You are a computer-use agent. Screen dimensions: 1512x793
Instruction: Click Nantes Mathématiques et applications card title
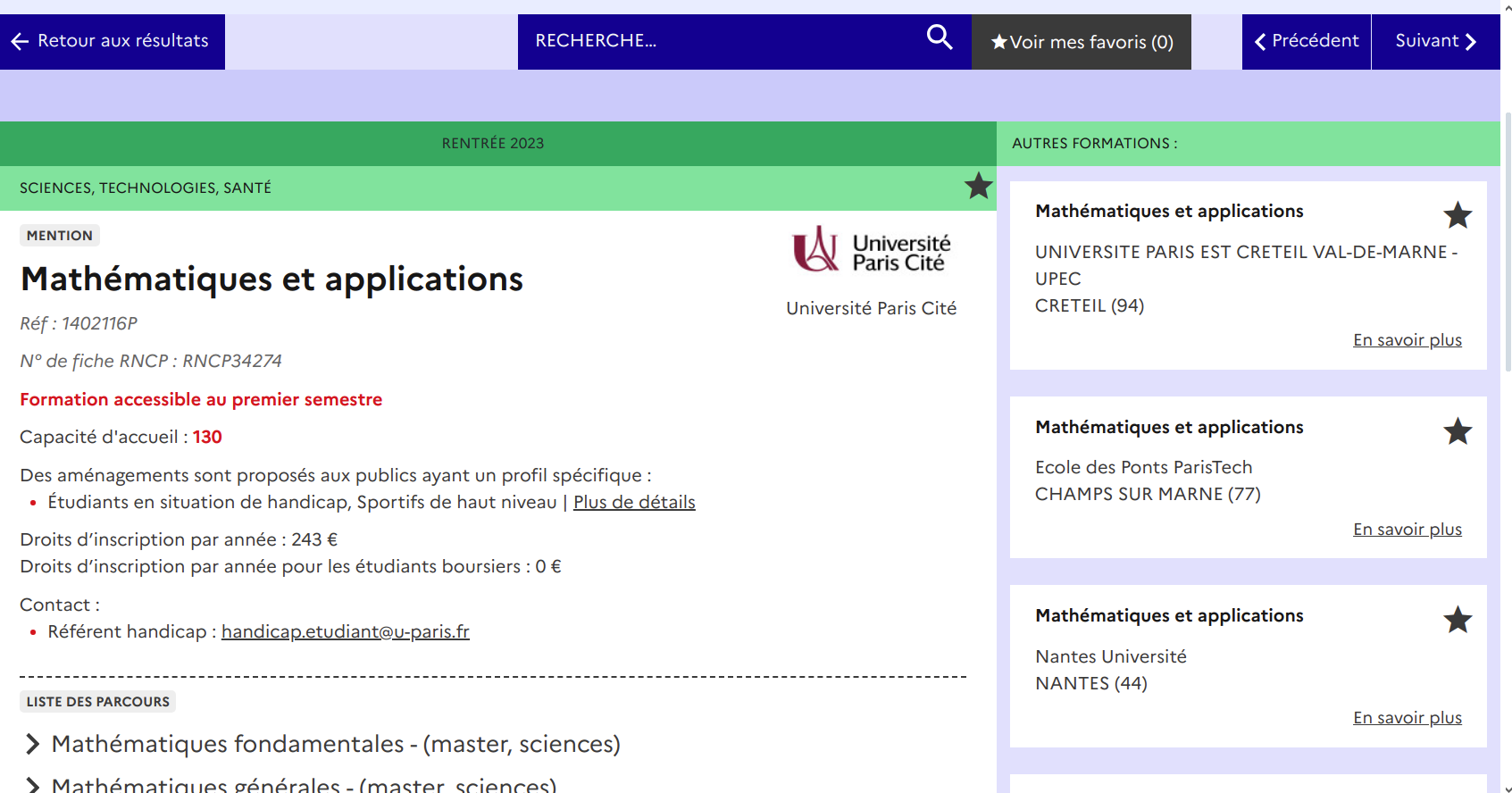point(1169,615)
